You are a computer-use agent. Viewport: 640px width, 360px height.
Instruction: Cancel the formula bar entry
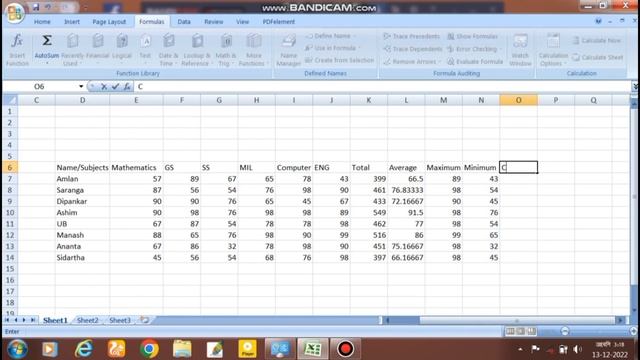(x=104, y=87)
